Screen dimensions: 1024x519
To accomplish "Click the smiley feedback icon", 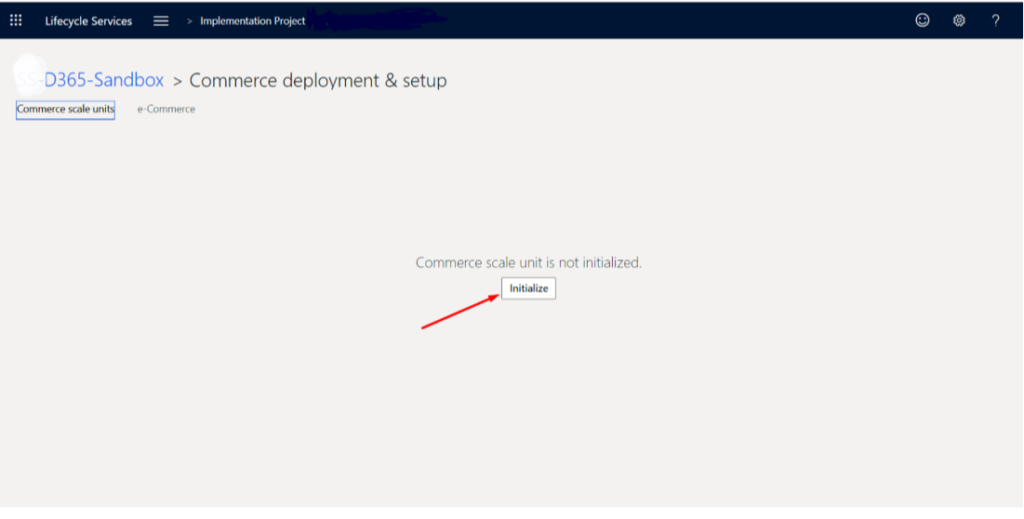I will coord(922,20).
